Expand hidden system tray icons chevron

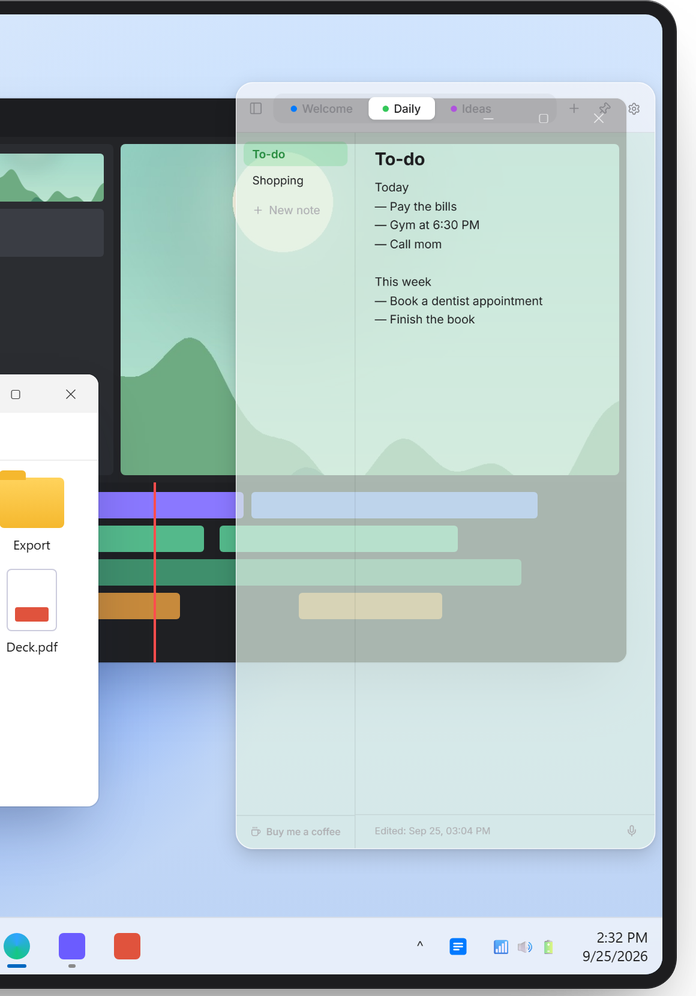420,945
